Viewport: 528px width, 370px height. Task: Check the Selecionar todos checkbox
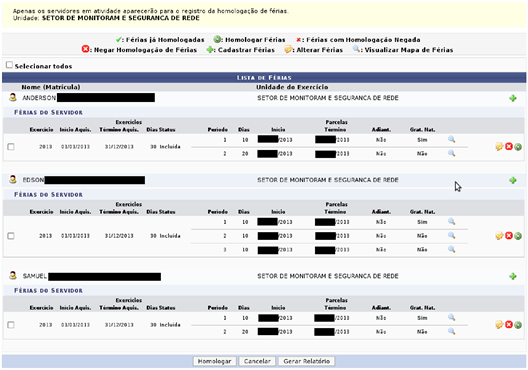point(9,65)
